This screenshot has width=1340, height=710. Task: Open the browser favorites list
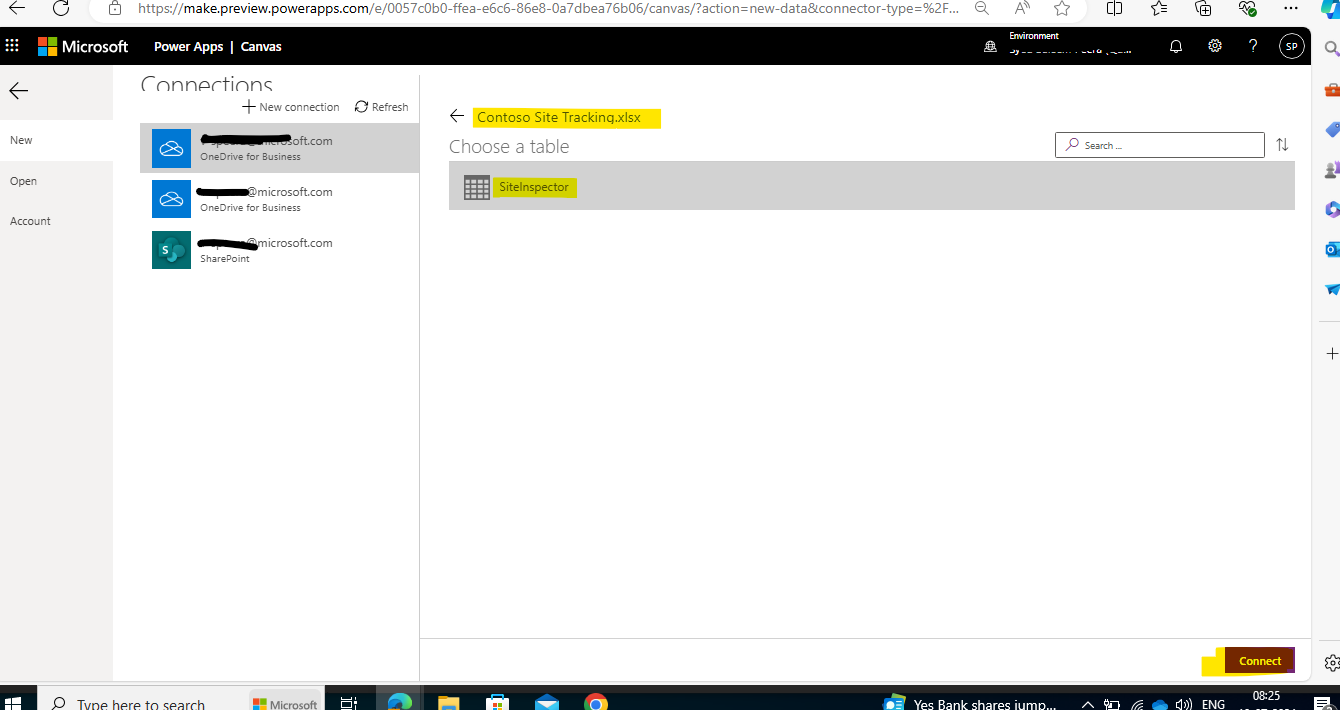[x=1159, y=8]
